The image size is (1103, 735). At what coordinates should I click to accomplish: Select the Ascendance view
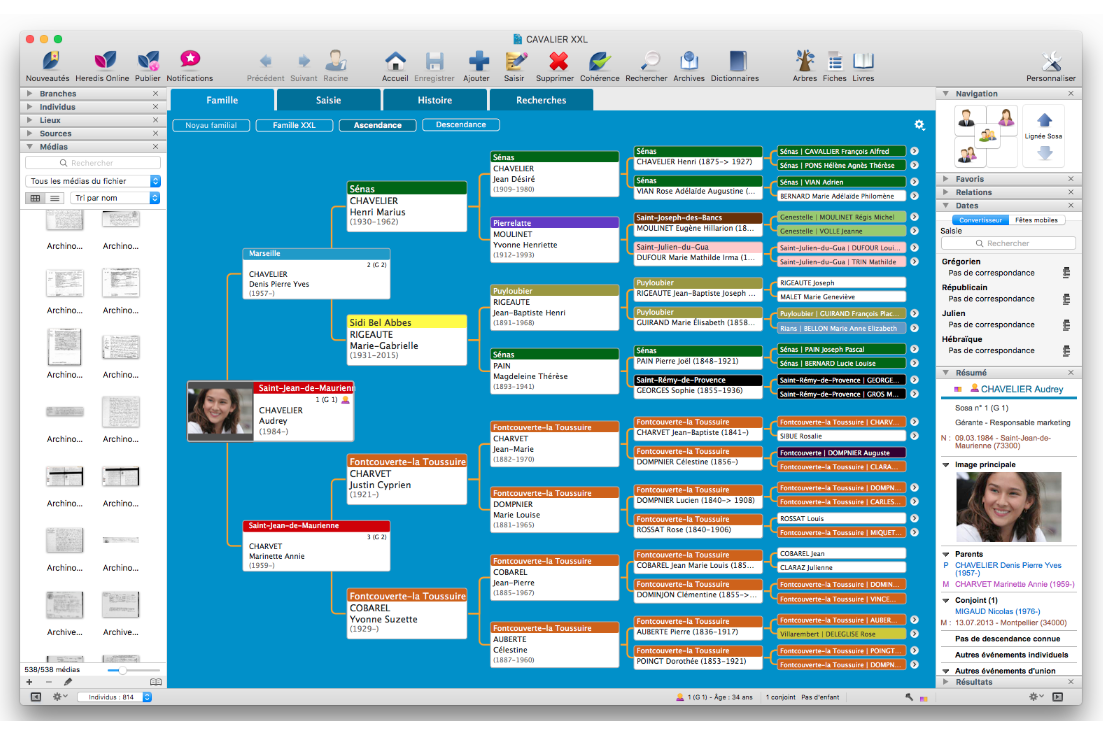(378, 125)
